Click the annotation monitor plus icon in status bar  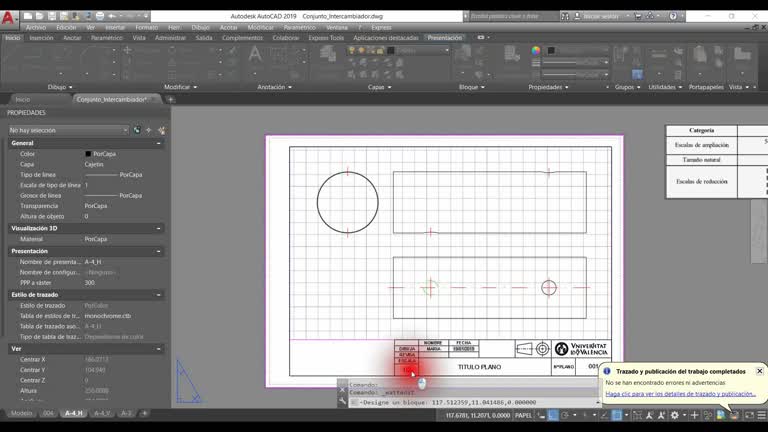[694, 415]
